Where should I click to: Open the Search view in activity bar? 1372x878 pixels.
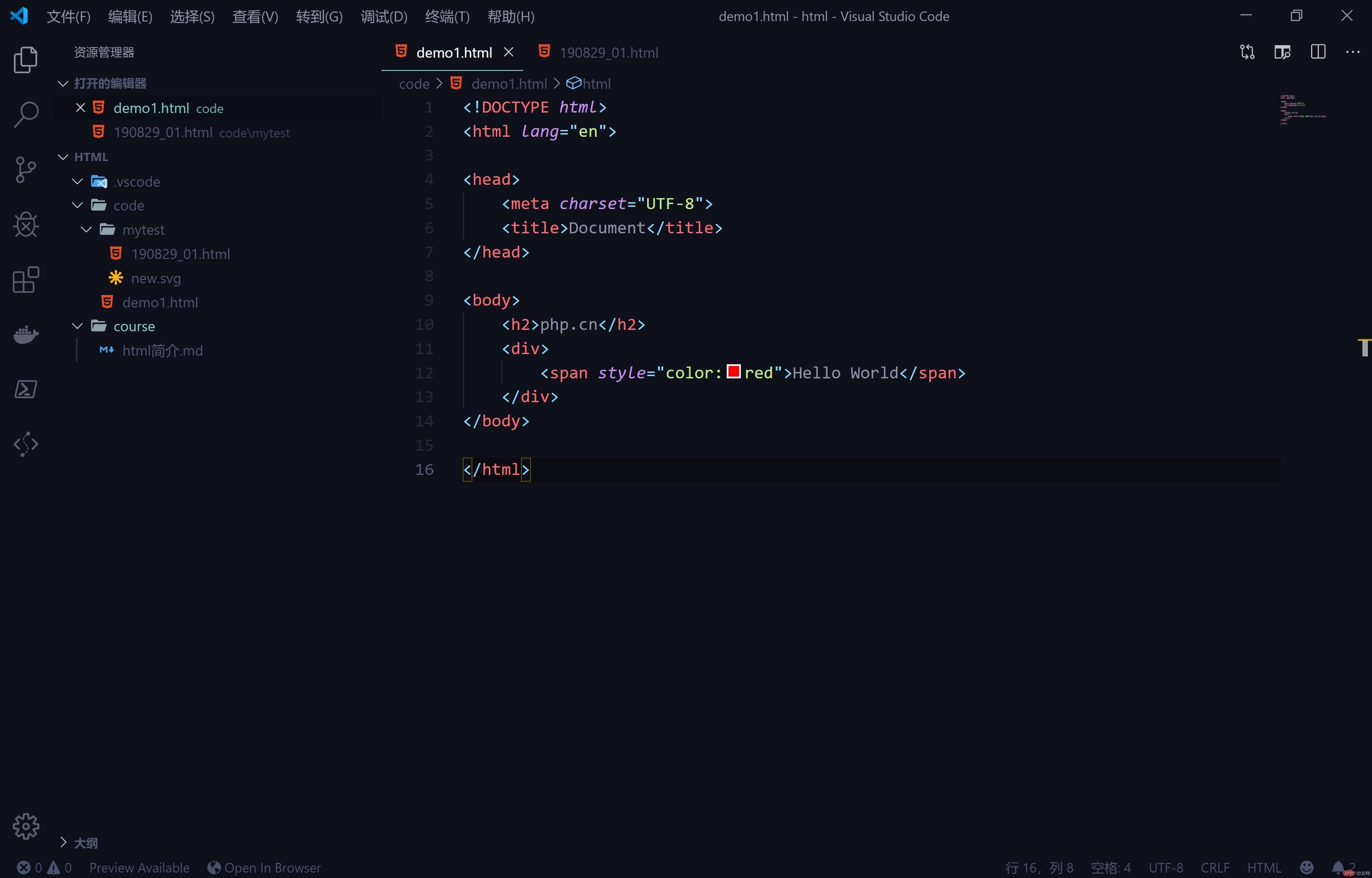pyautogui.click(x=25, y=114)
